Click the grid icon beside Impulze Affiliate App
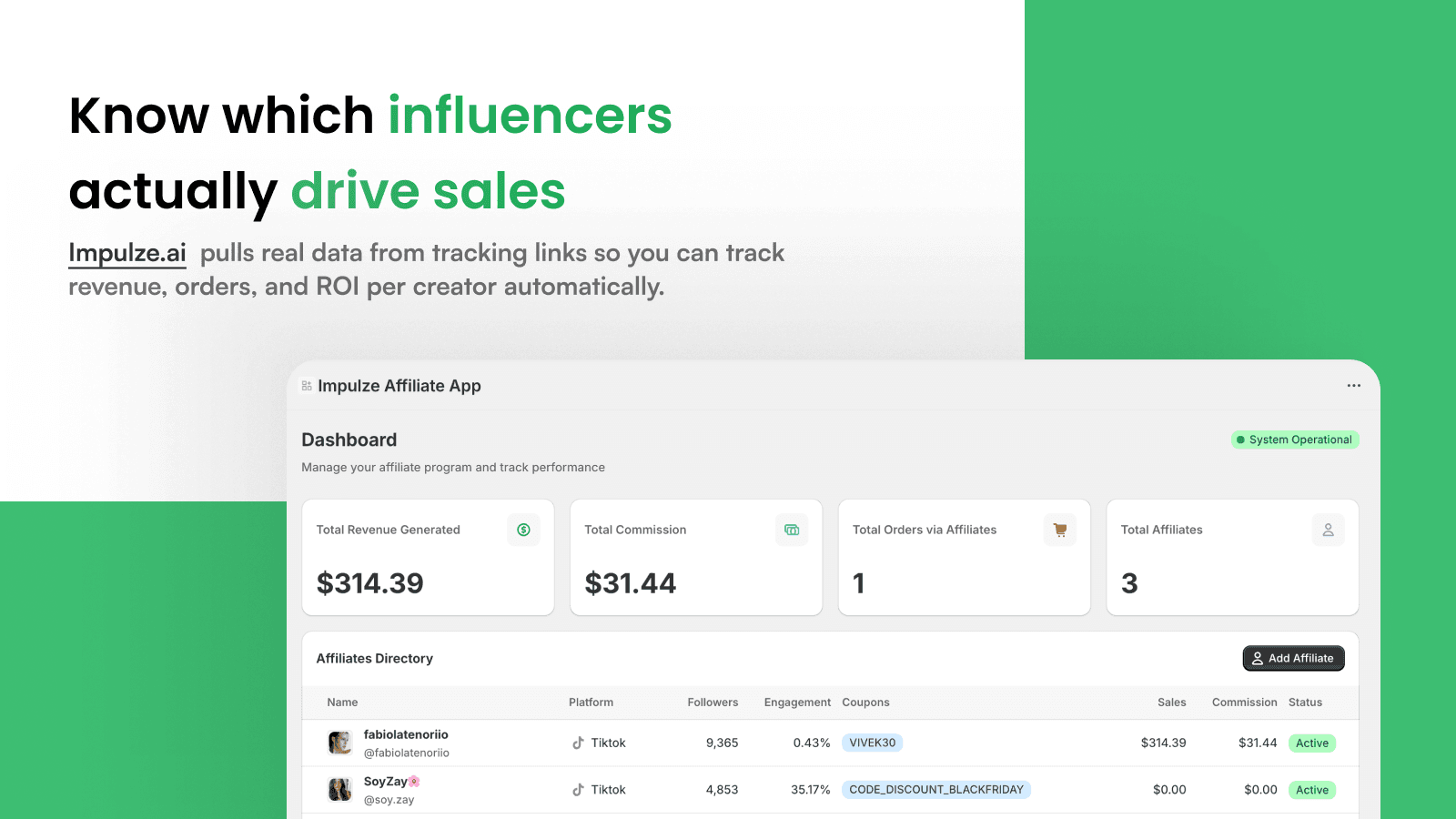Viewport: 1456px width, 819px height. pos(306,385)
